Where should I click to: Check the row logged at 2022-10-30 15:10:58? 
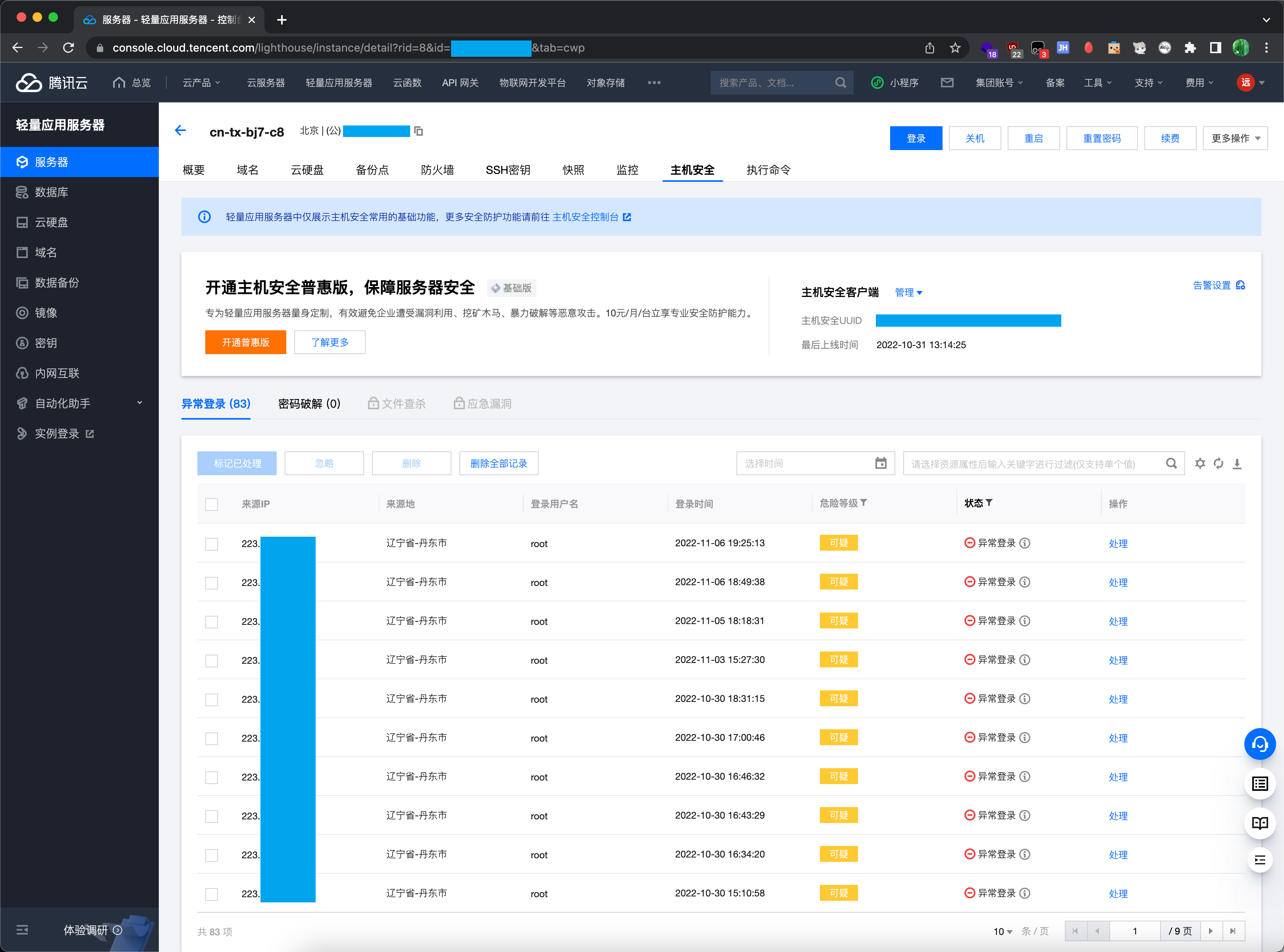click(x=212, y=894)
